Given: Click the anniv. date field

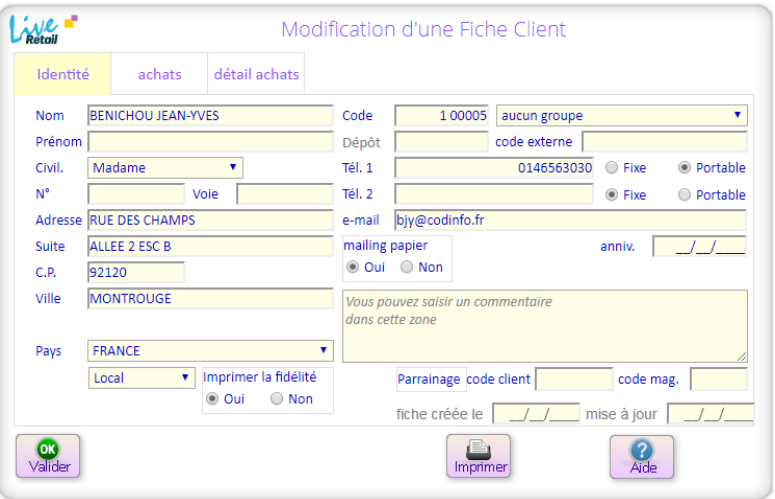Looking at the screenshot, I should (x=699, y=246).
